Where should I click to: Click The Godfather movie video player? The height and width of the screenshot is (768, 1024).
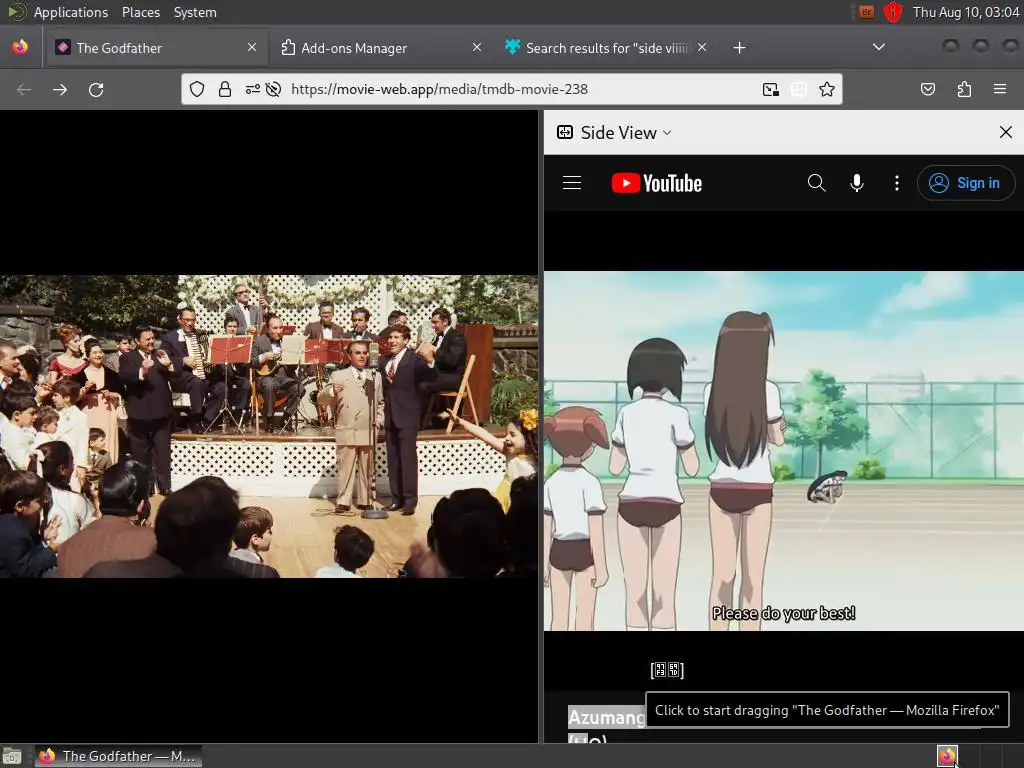pos(269,426)
